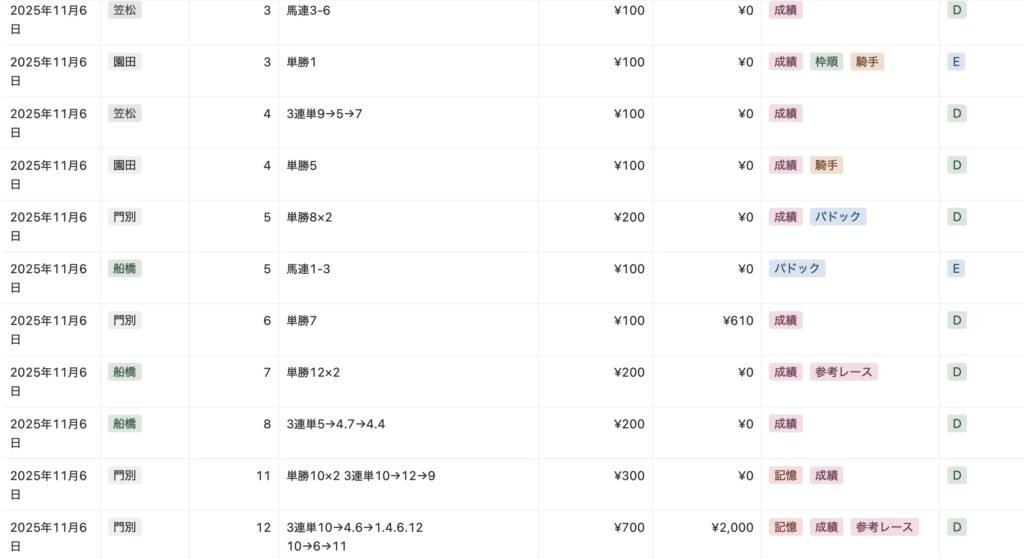The height and width of the screenshot is (559, 1024).
Task: Click the race number 12 cell
Action: tap(263, 527)
